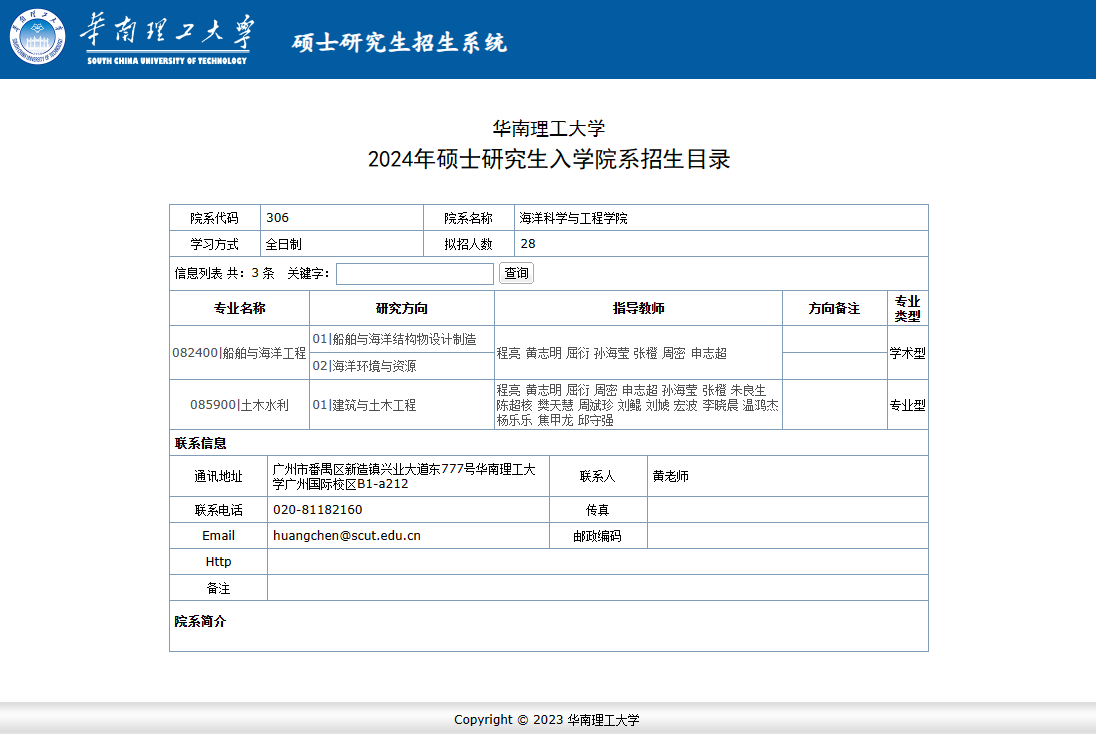The height and width of the screenshot is (734, 1096).
Task: Focus the 关键字 keyword input field
Action: (414, 273)
